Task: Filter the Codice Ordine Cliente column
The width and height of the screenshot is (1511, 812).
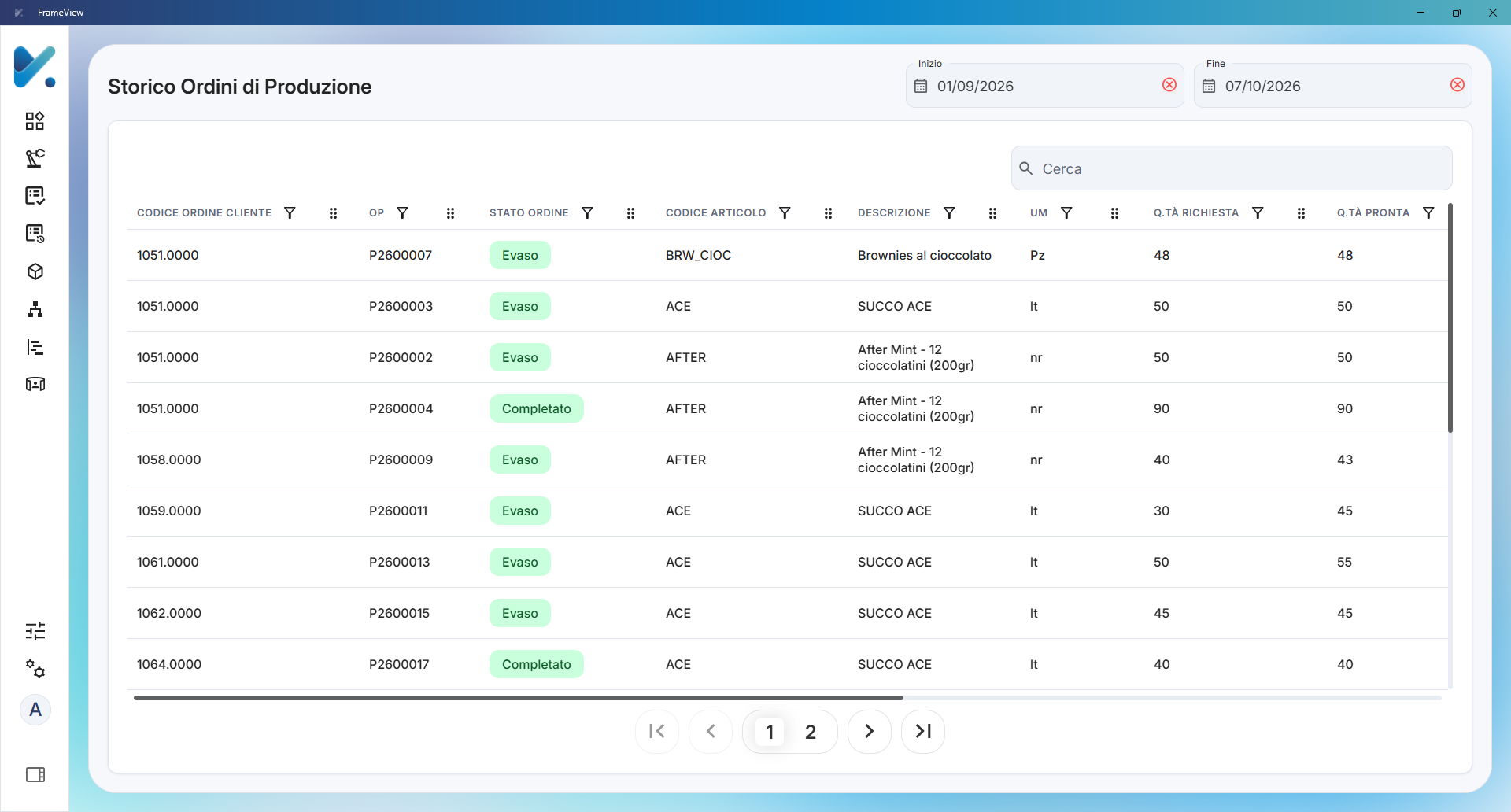Action: (x=290, y=213)
